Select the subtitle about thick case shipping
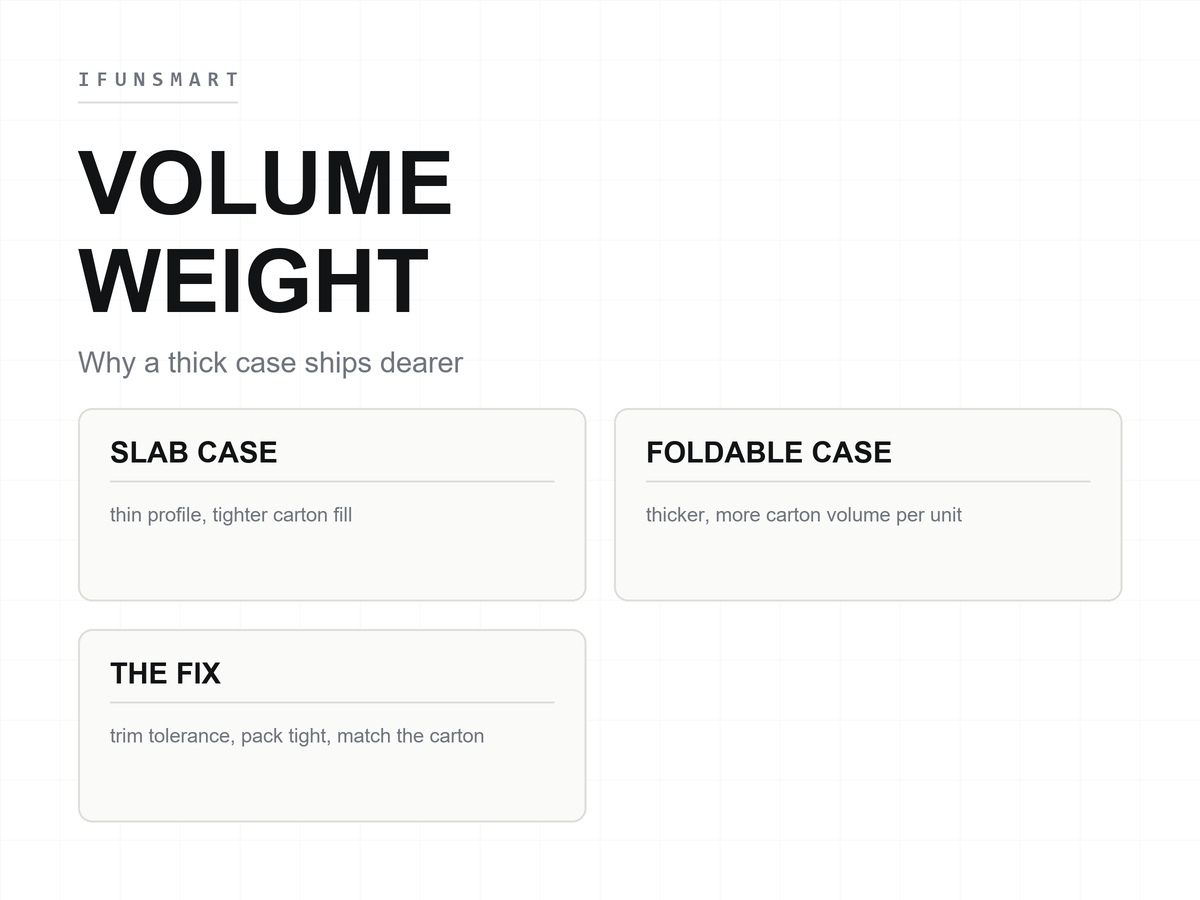Viewport: 1200px width, 900px height. tap(270, 362)
